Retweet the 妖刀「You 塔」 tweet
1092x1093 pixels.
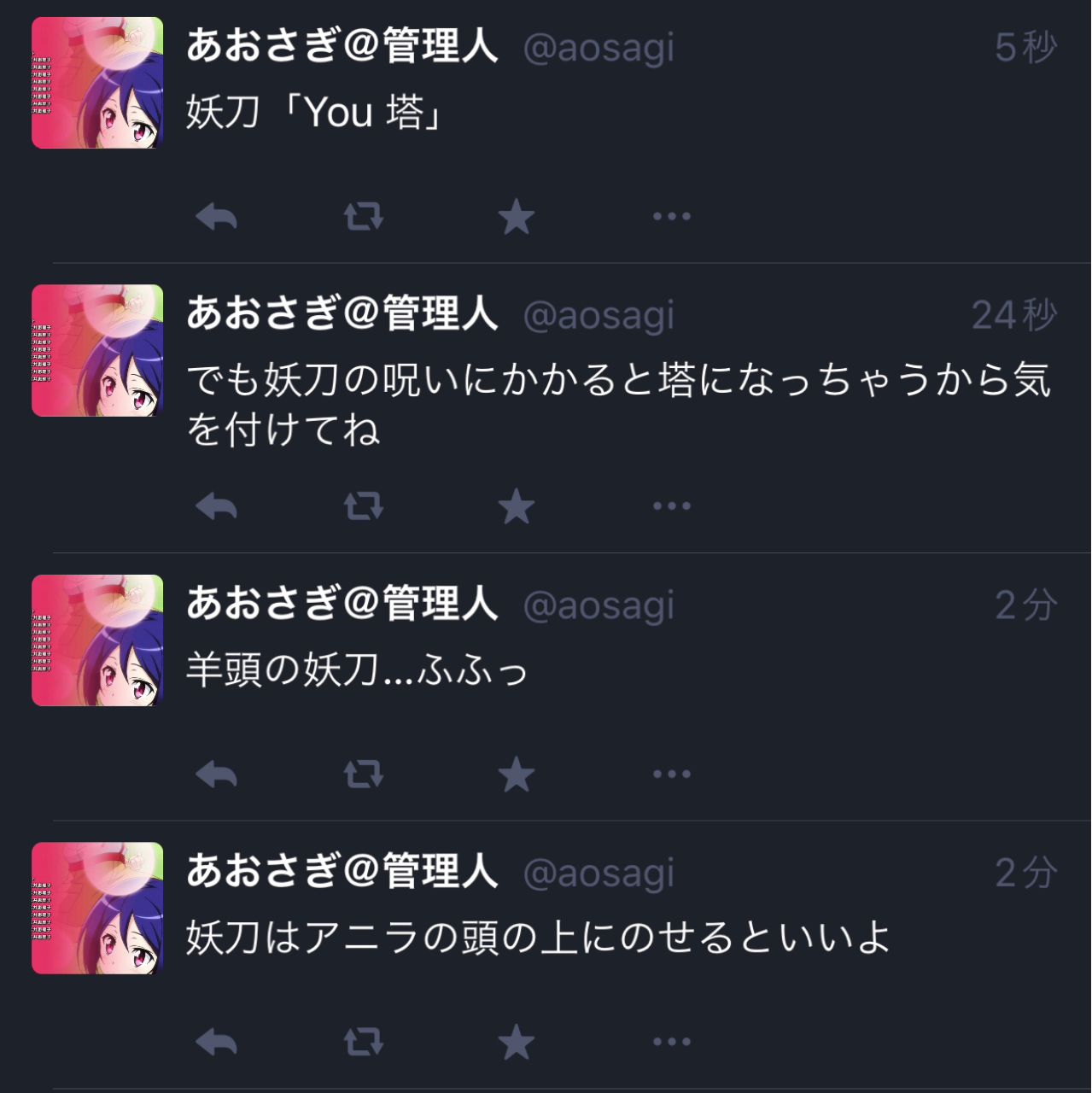point(364,217)
